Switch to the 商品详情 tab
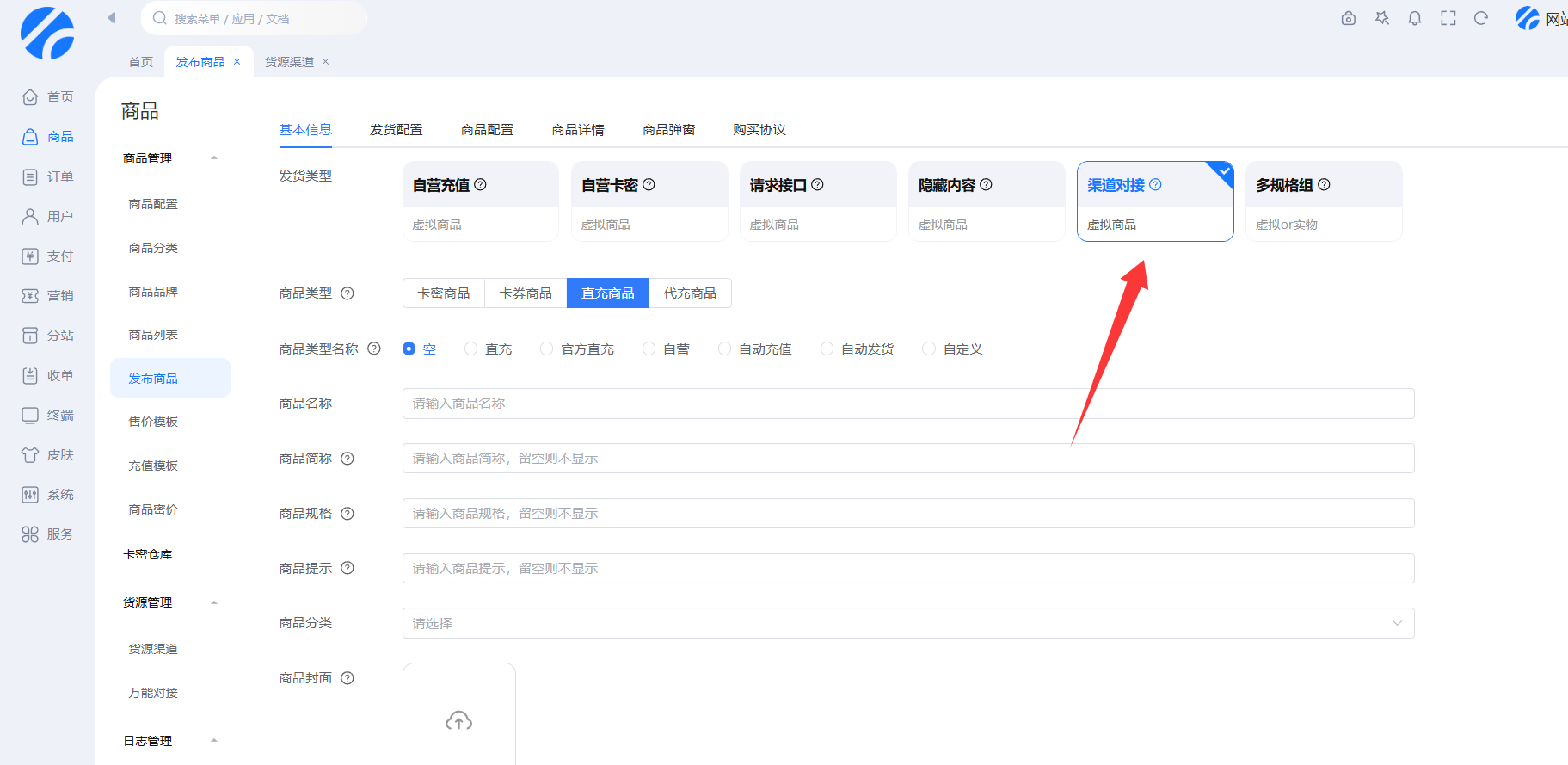 (x=577, y=130)
